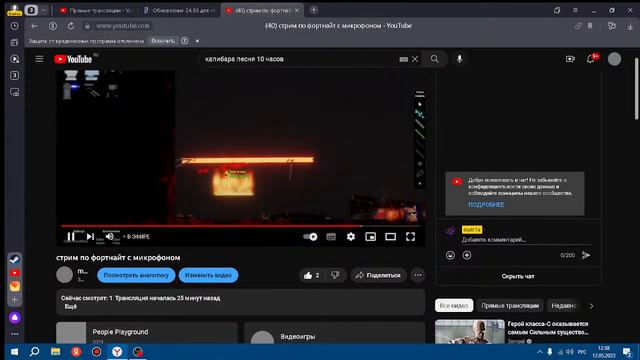This screenshot has height=360, width=640.
Task: Select the Все видео filter chip
Action: (x=454, y=306)
